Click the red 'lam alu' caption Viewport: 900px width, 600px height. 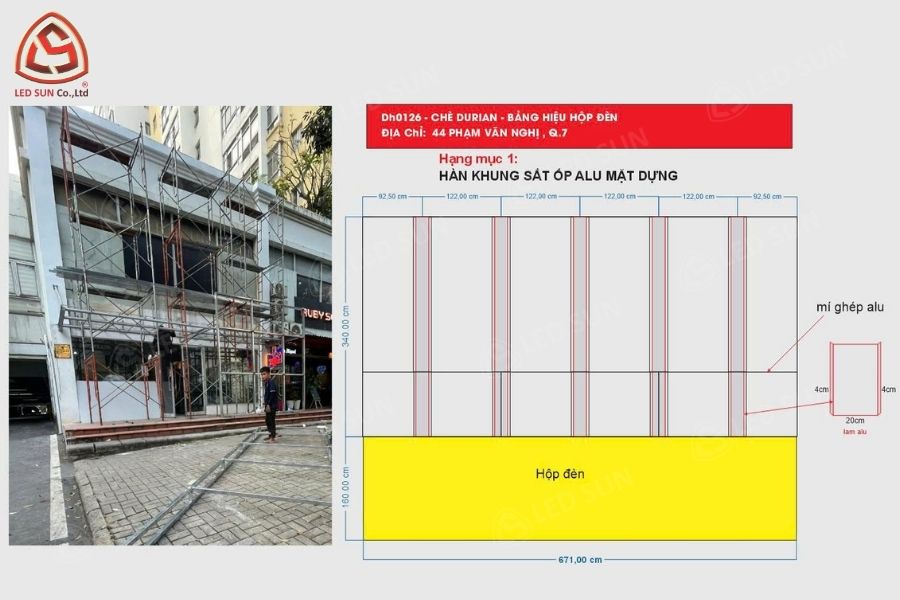pos(855,431)
